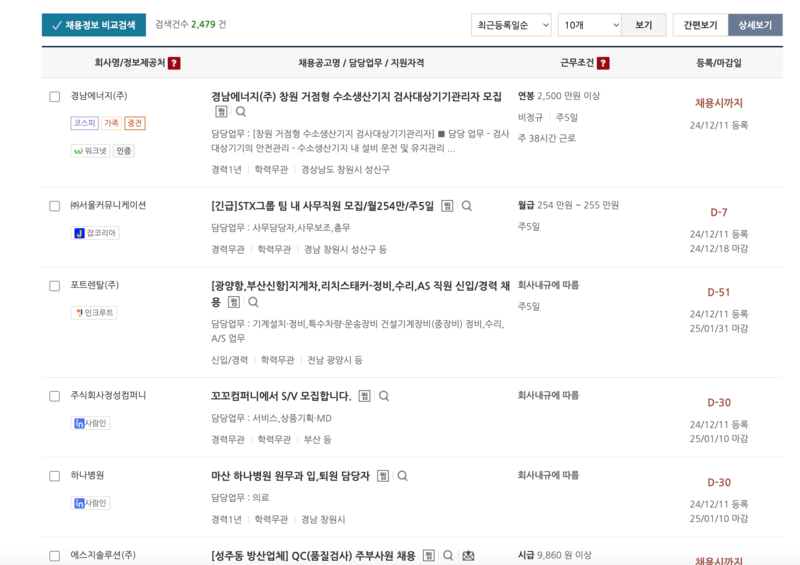Screen dimensions: 800x565
Task: Open the 10개 results-per-page dropdown
Action: (589, 25)
